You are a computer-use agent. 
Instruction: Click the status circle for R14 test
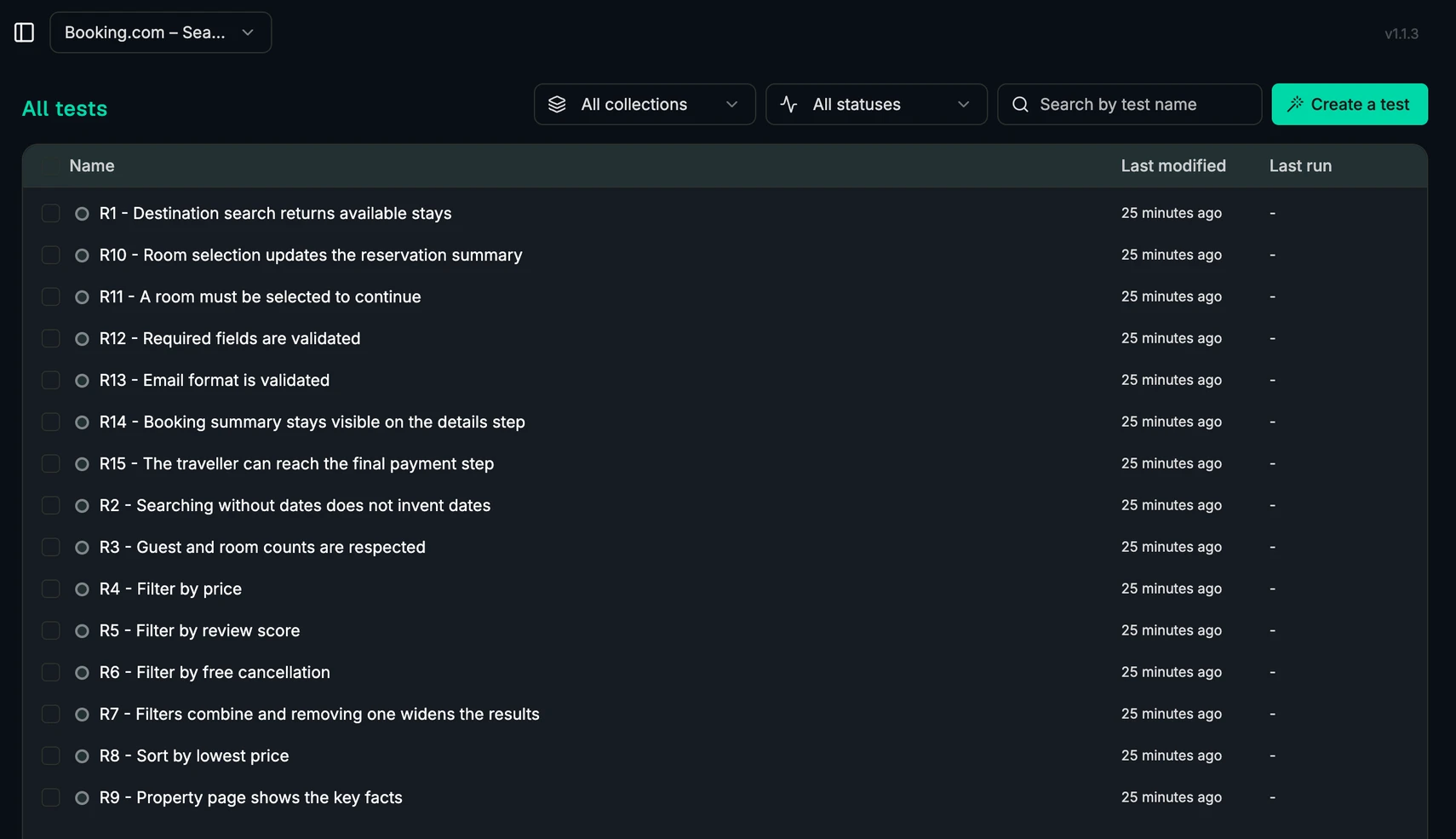82,422
